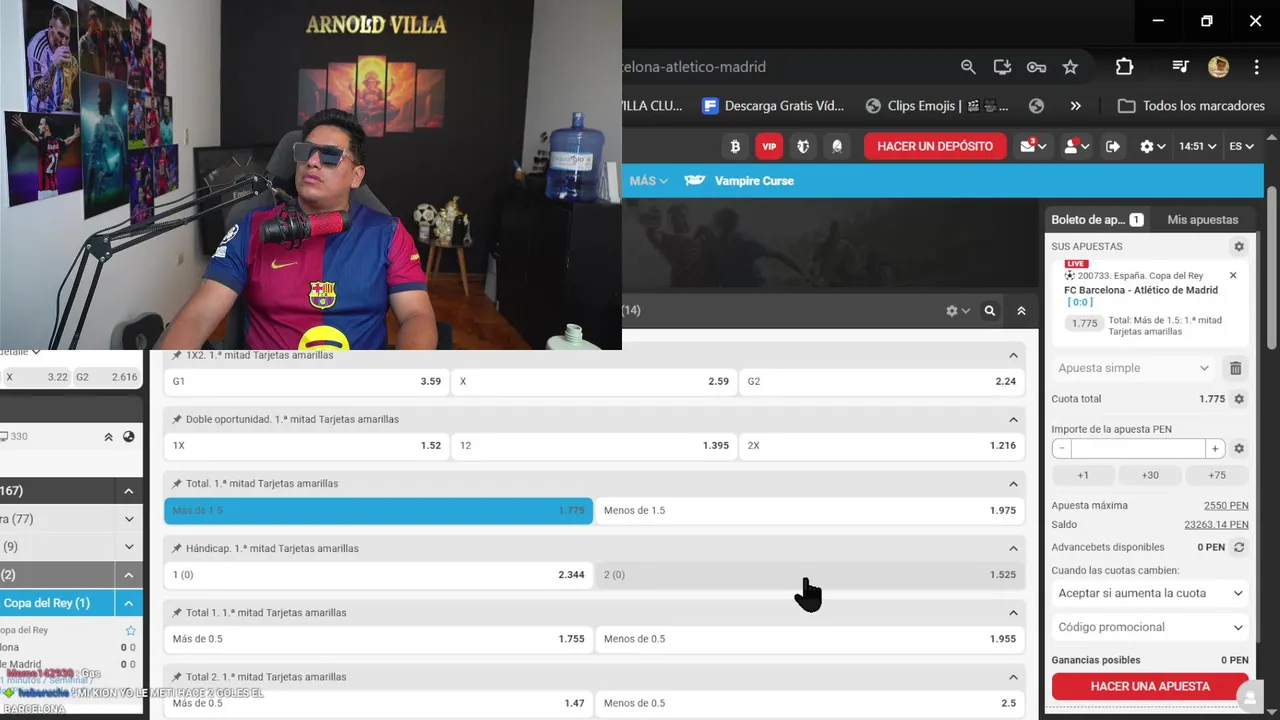
Task: Open the 14:51 time dropdown
Action: 1197,146
